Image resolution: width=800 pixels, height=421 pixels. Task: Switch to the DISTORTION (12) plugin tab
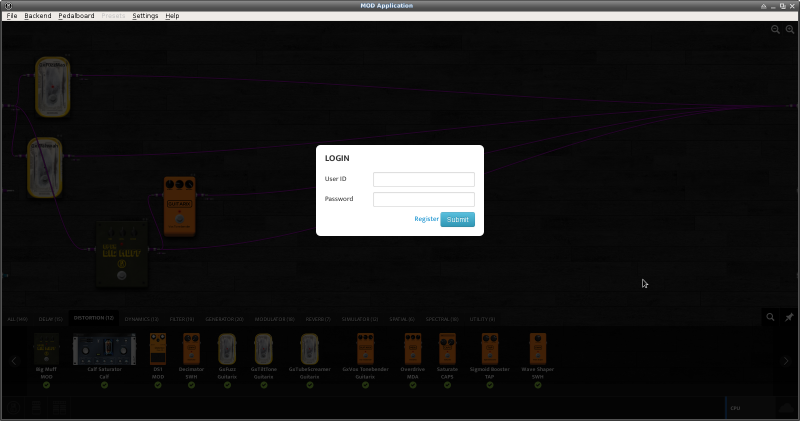coord(93,318)
